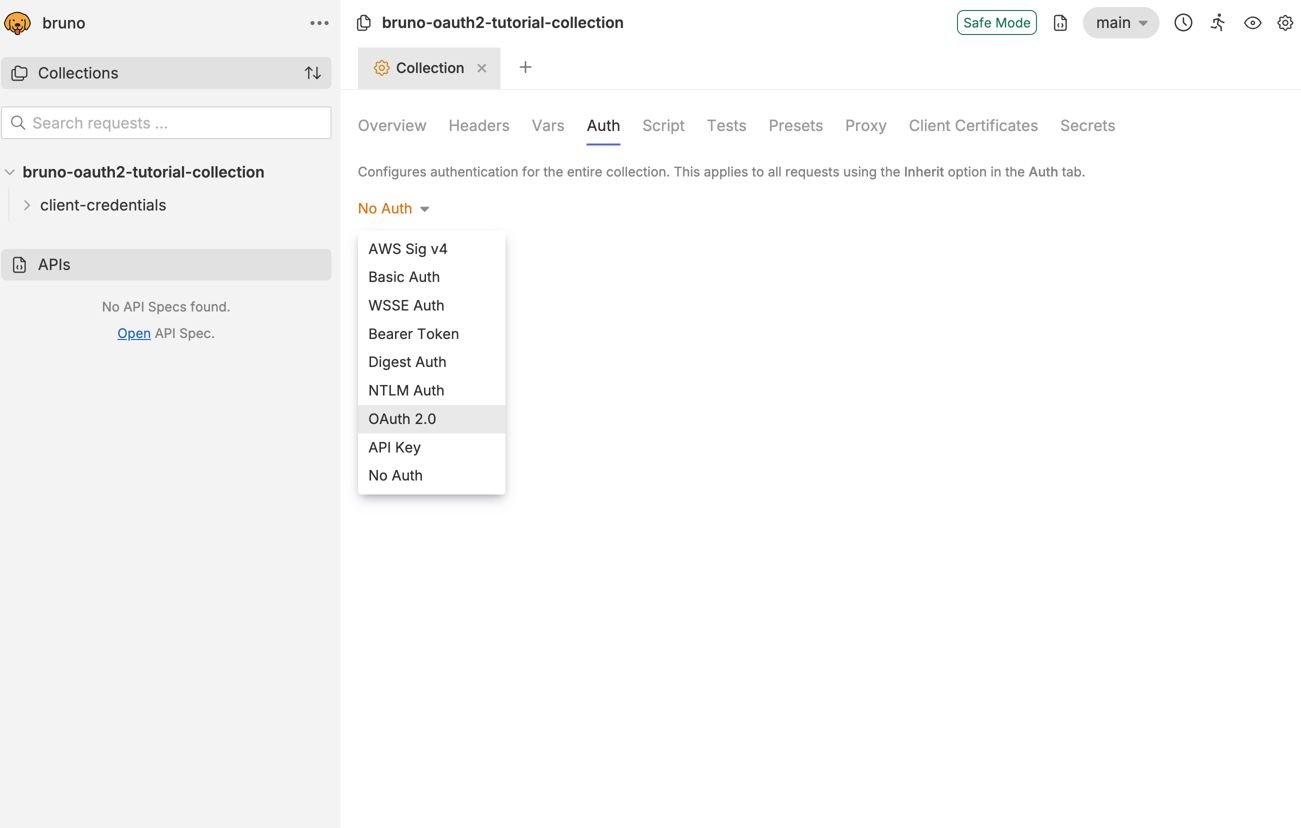Collapse the bruno-oauth2-tutorial-collection tree
The image size is (1301, 828).
click(10, 171)
